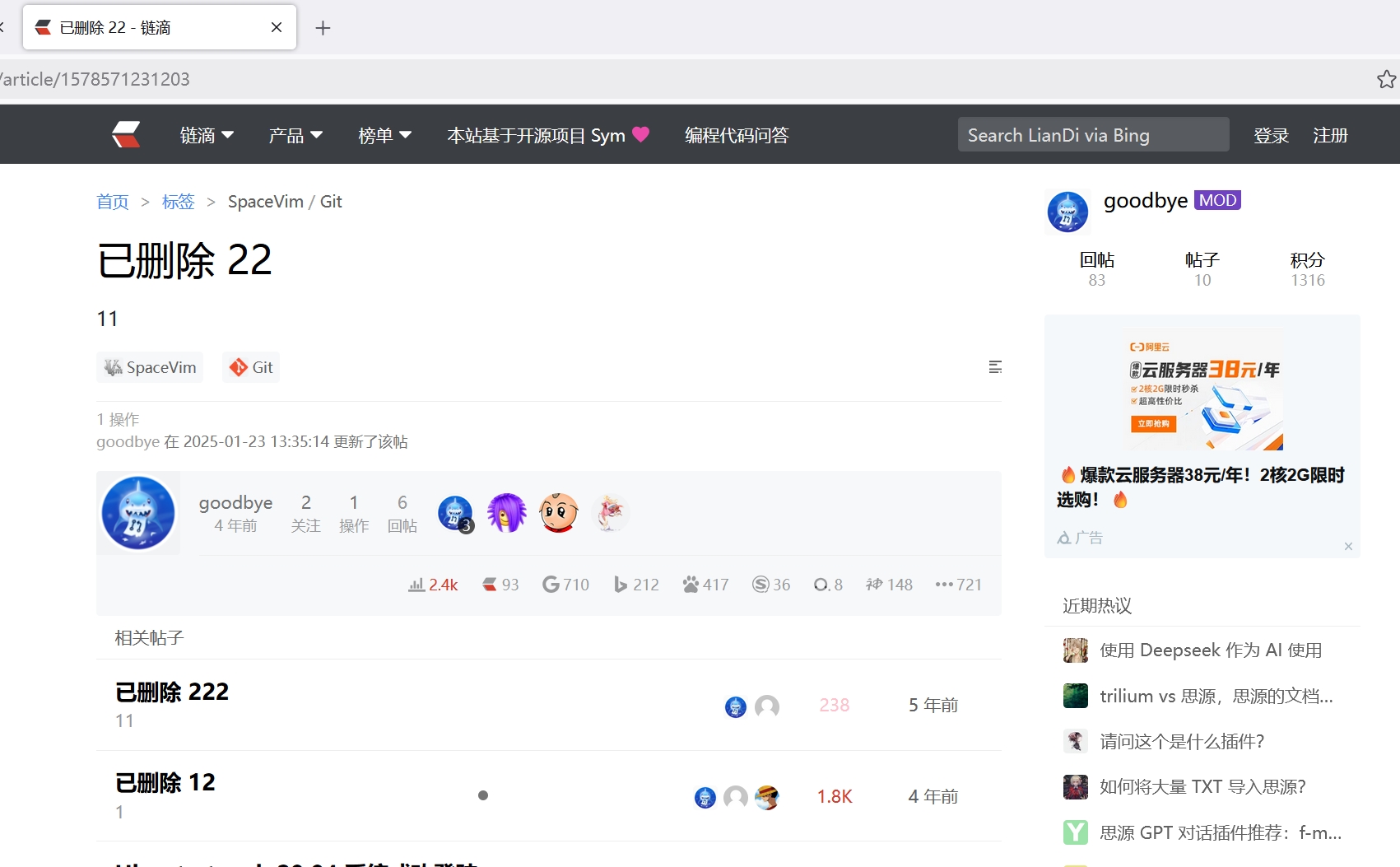The height and width of the screenshot is (867, 1400).
Task: Click the LianDi logo in navbar
Action: tap(127, 134)
